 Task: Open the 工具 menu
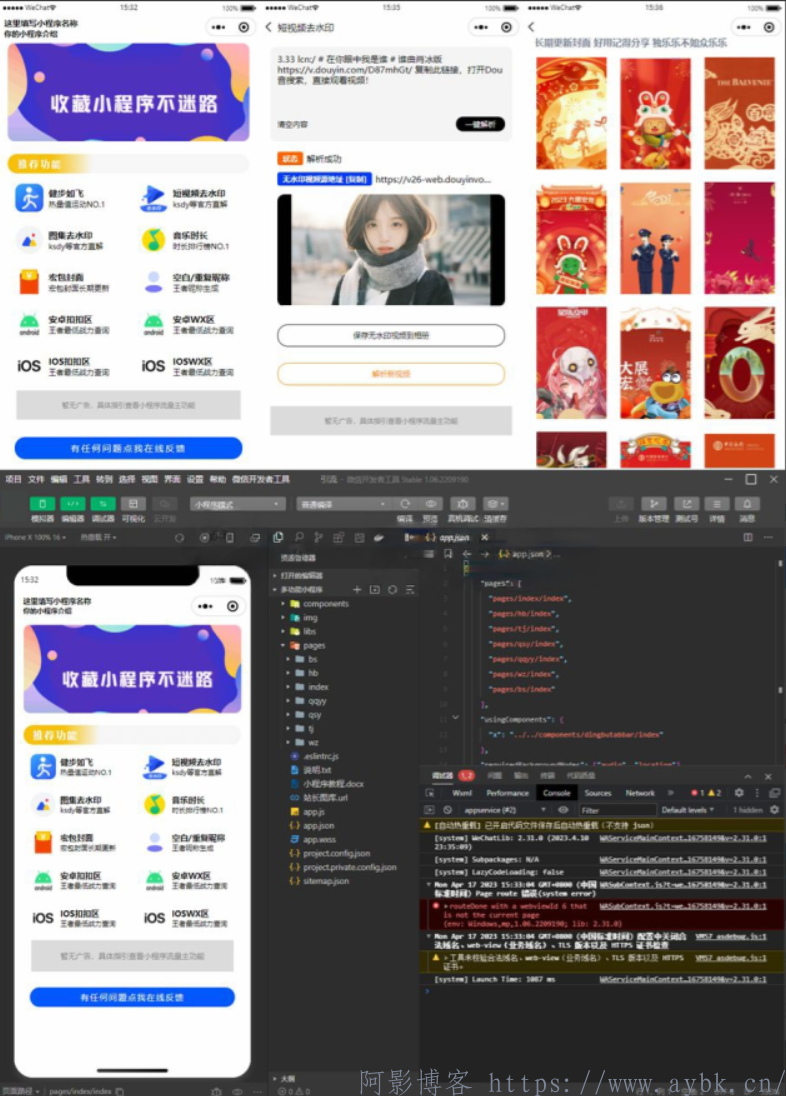(82, 480)
